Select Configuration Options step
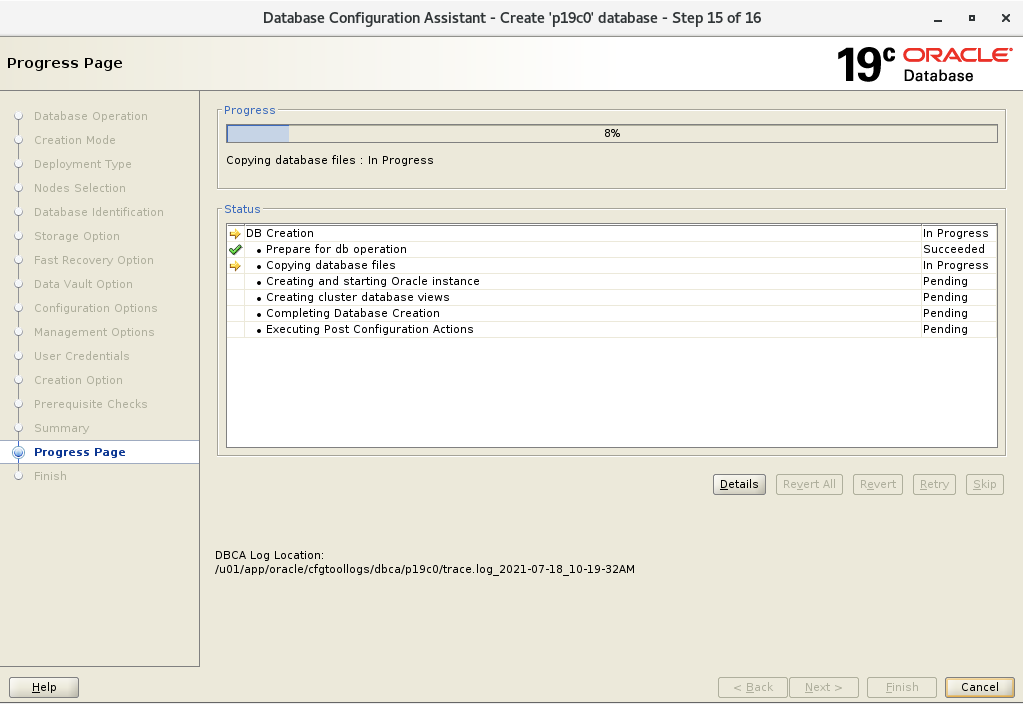 coord(96,308)
